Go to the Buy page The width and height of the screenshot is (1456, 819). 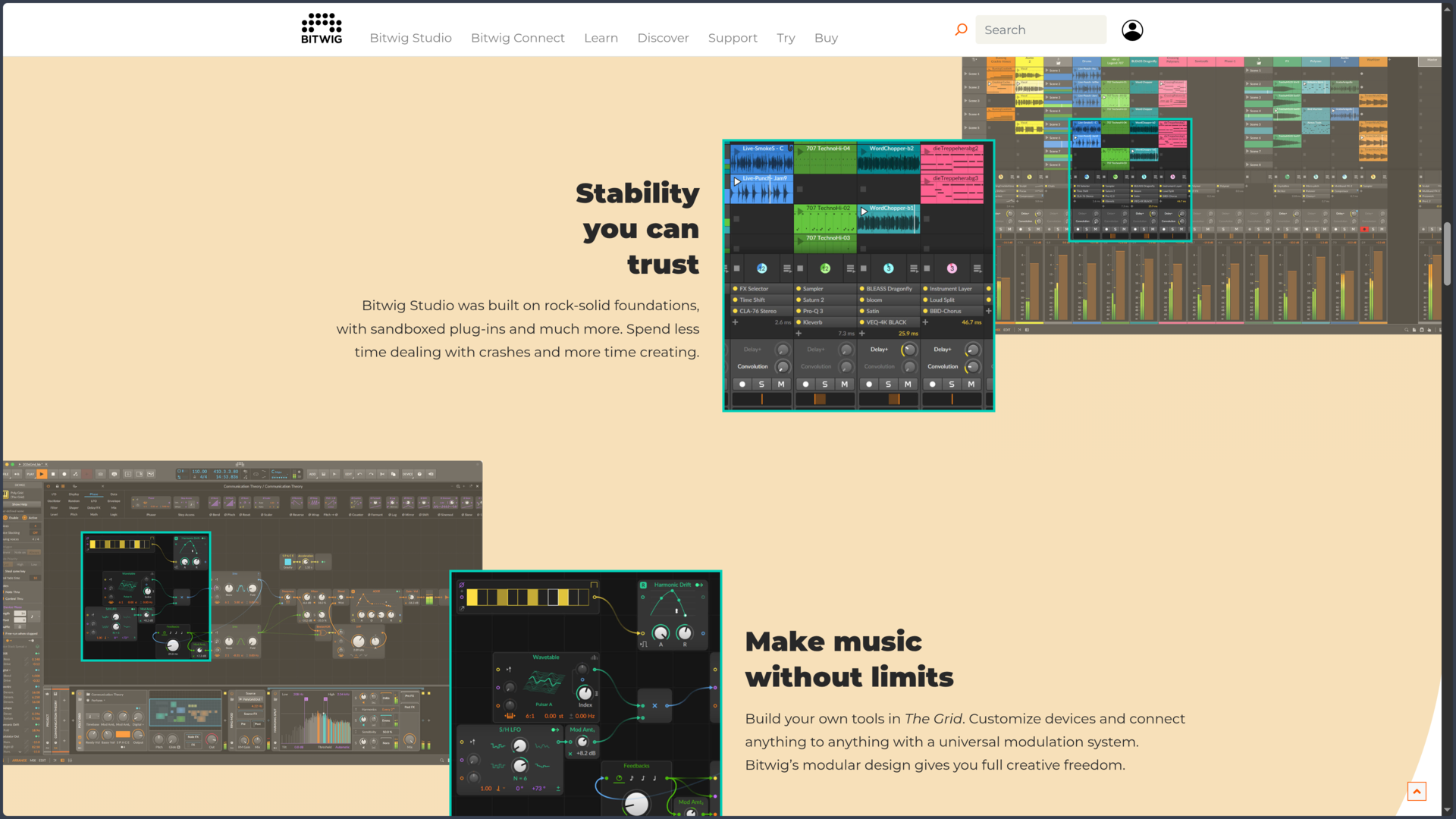826,38
